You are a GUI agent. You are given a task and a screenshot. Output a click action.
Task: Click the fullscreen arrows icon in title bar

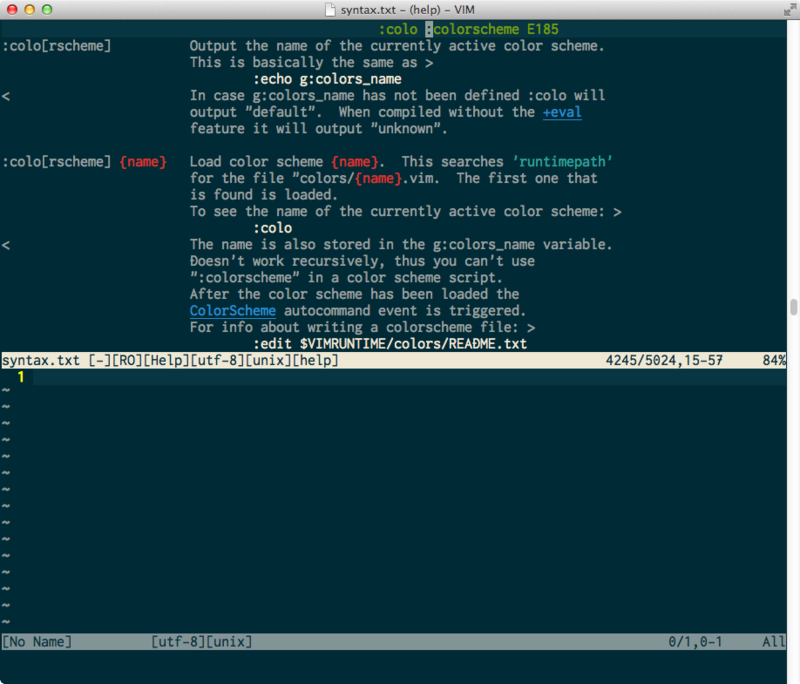coord(790,9)
